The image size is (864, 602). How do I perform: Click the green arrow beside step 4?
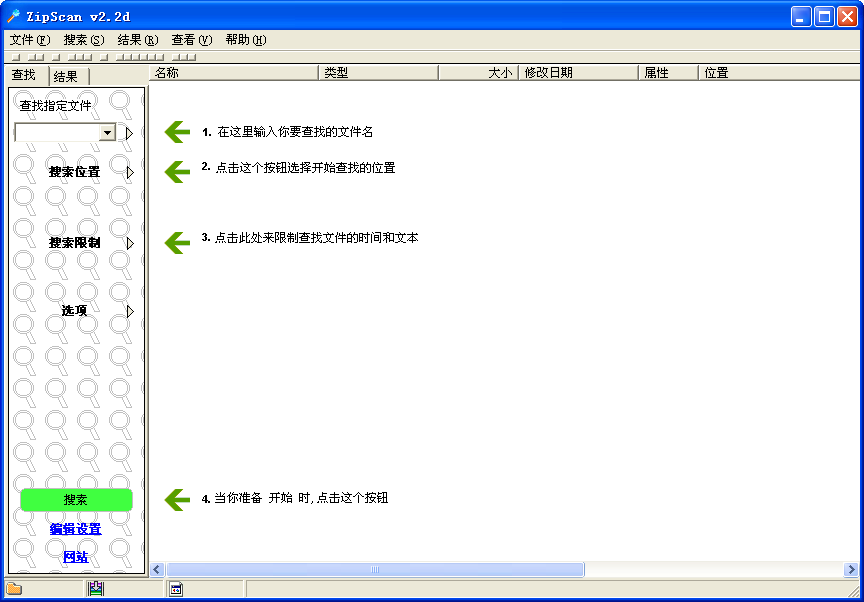(177, 499)
